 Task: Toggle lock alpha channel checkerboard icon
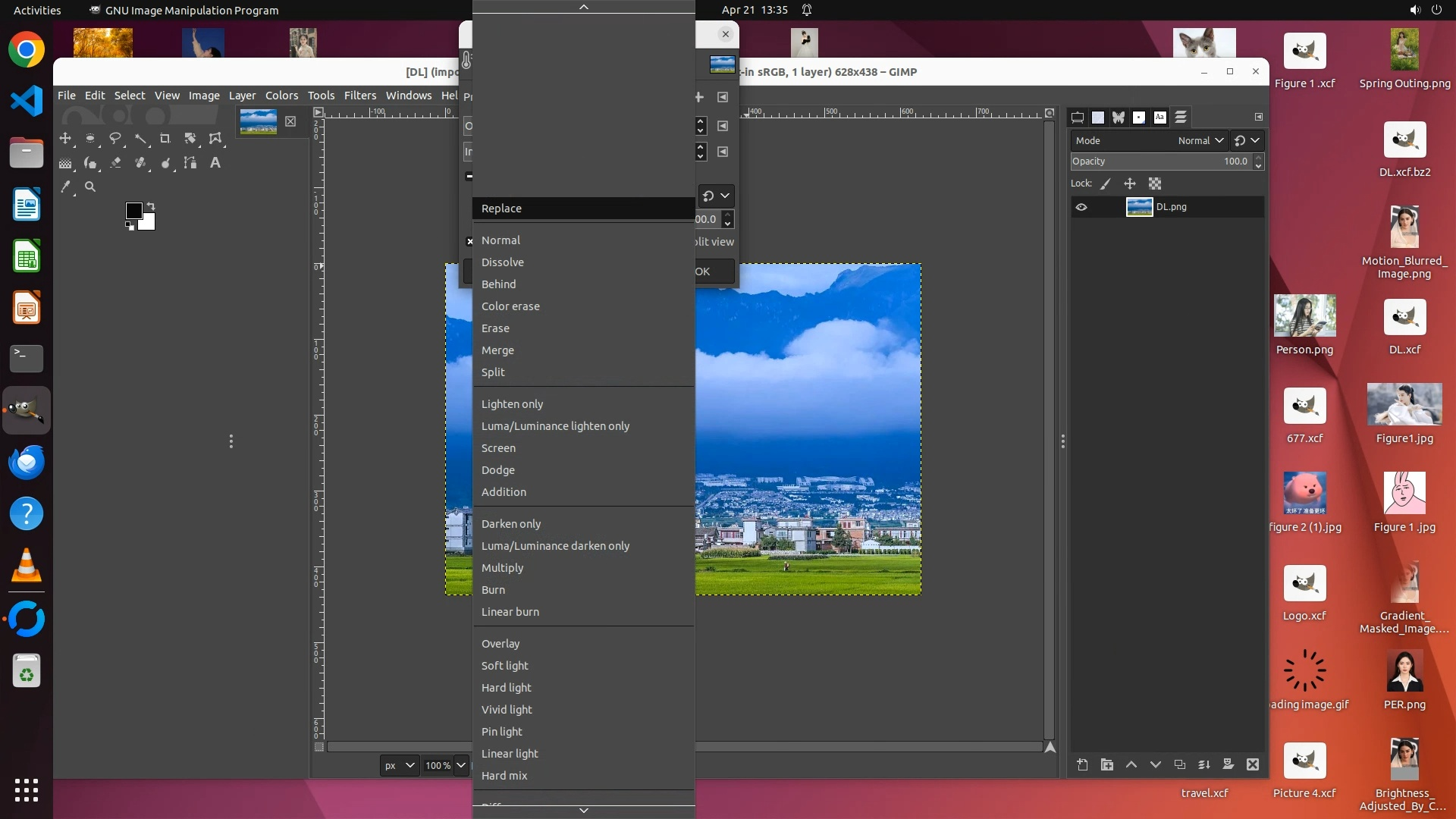[x=1155, y=184]
